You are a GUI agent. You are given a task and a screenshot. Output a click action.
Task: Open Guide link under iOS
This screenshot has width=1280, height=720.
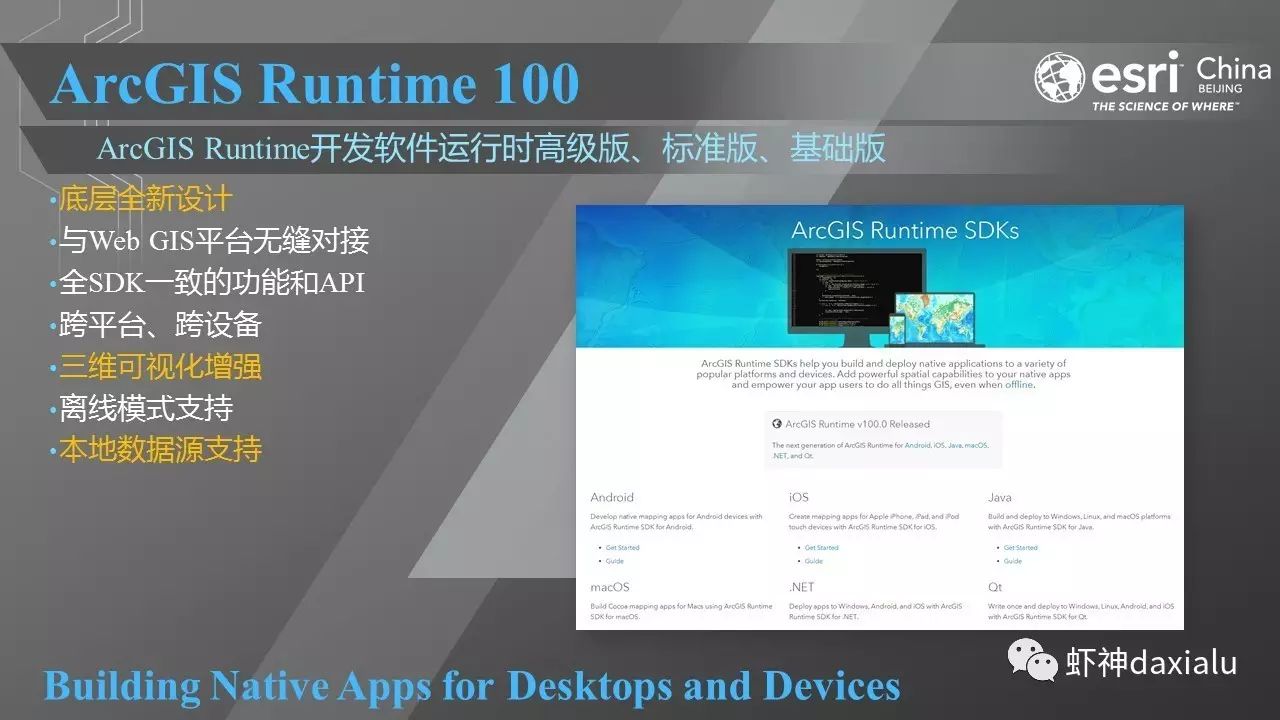coord(813,561)
